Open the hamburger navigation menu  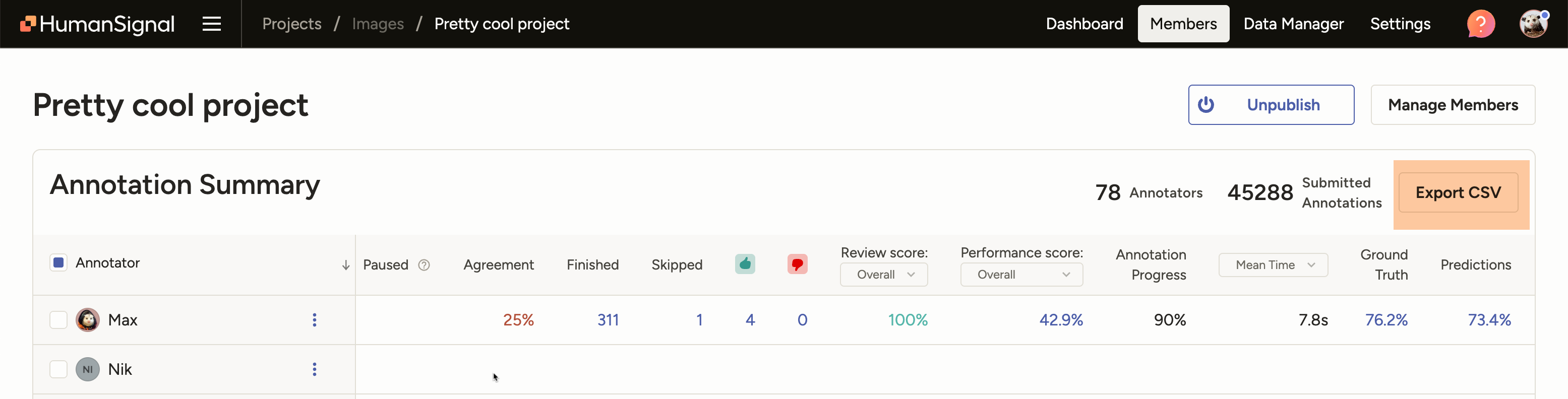211,24
